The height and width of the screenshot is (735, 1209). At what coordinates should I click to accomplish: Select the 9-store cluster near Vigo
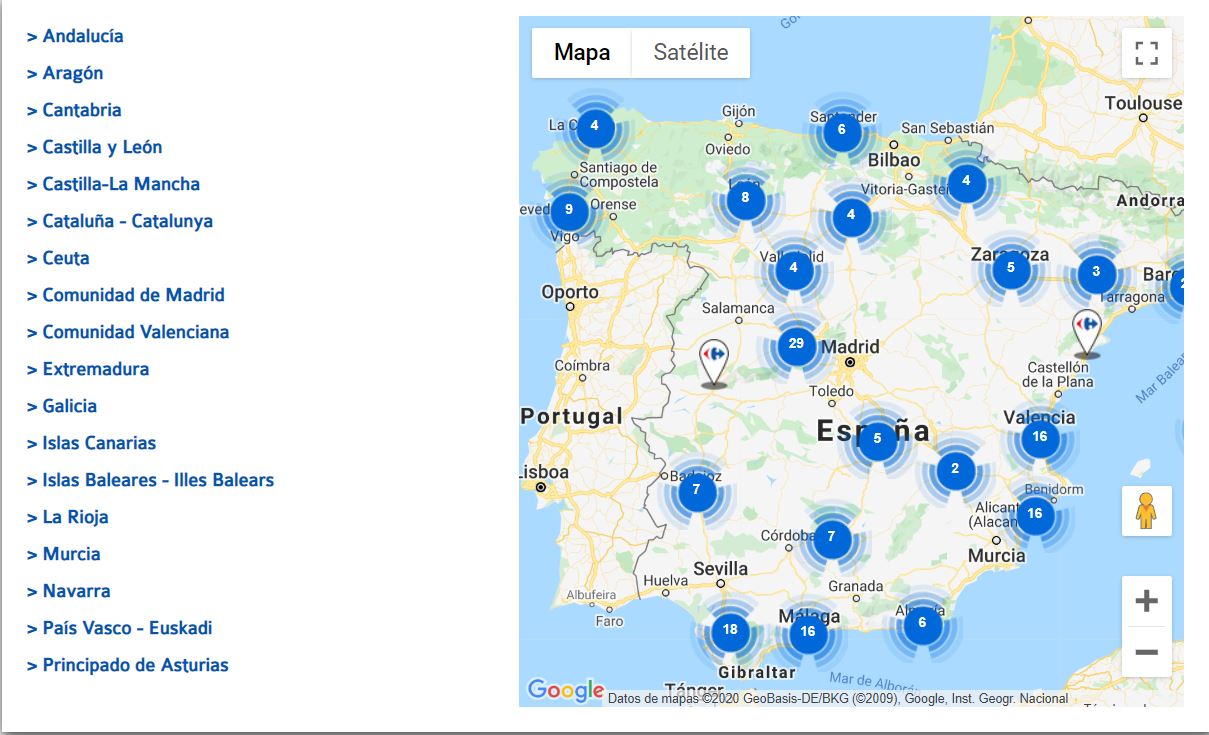pyautogui.click(x=569, y=210)
